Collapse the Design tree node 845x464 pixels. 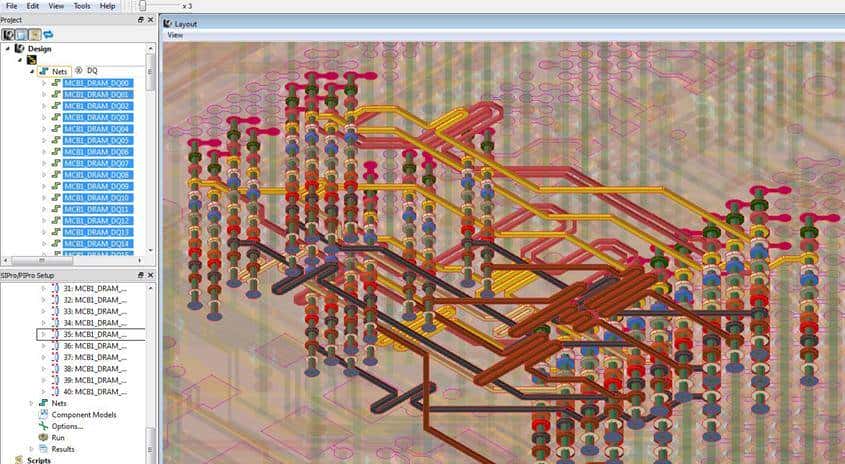8,49
